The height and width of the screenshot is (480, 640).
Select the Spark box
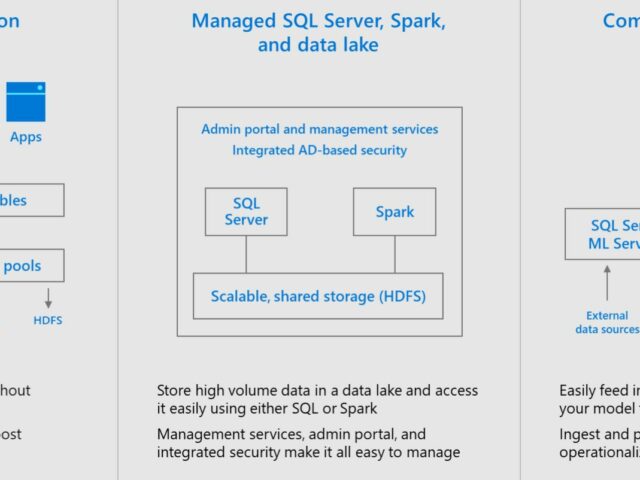pos(394,212)
